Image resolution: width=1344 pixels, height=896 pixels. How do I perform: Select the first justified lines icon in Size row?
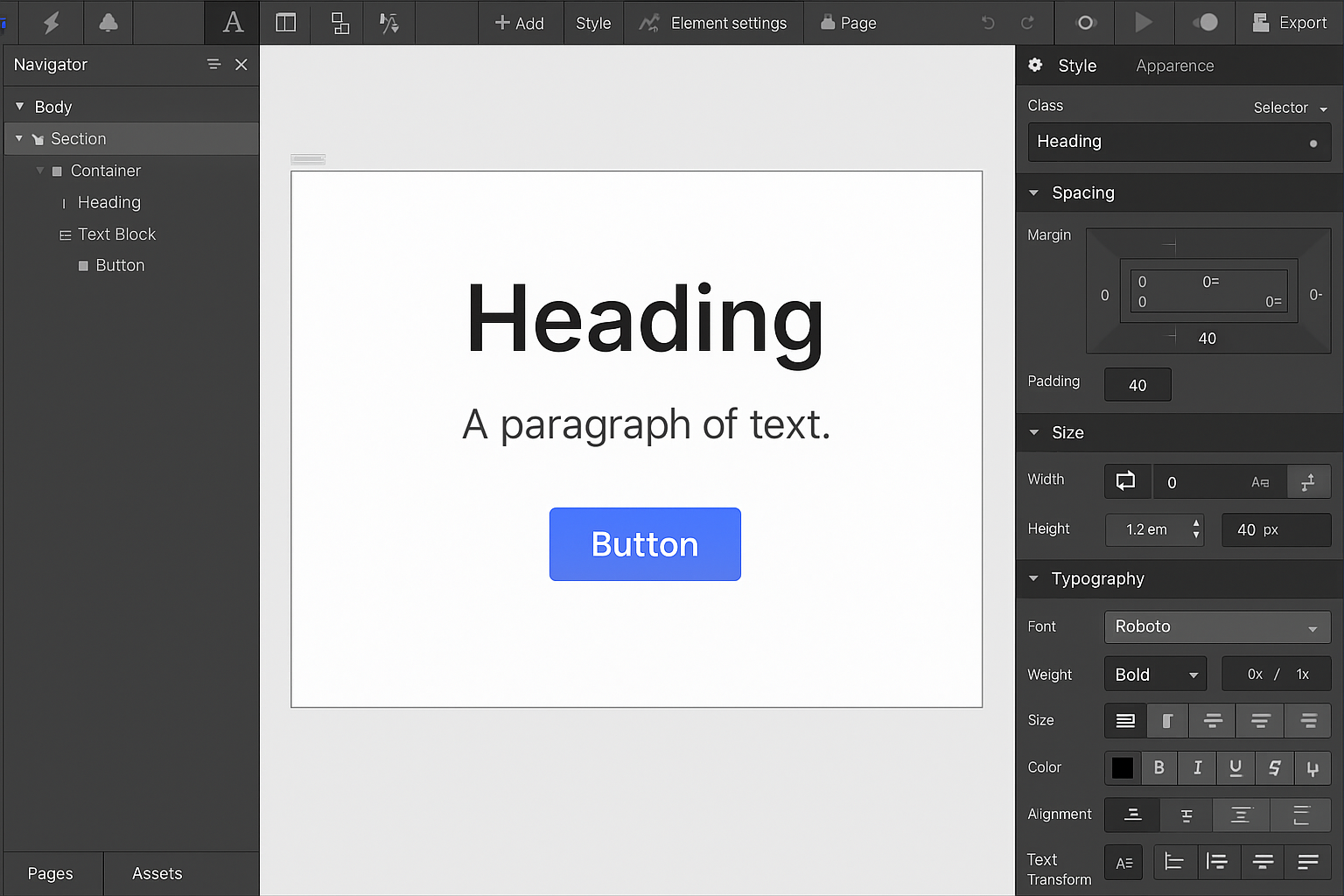(x=1125, y=720)
